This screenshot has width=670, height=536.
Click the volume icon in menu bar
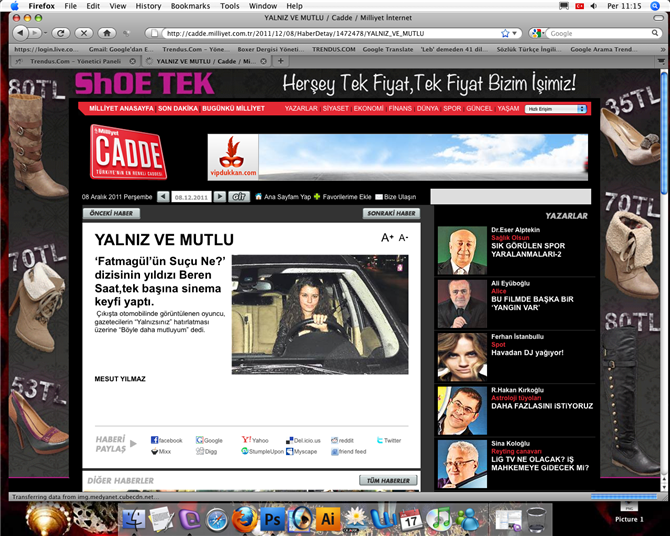[x=594, y=6]
